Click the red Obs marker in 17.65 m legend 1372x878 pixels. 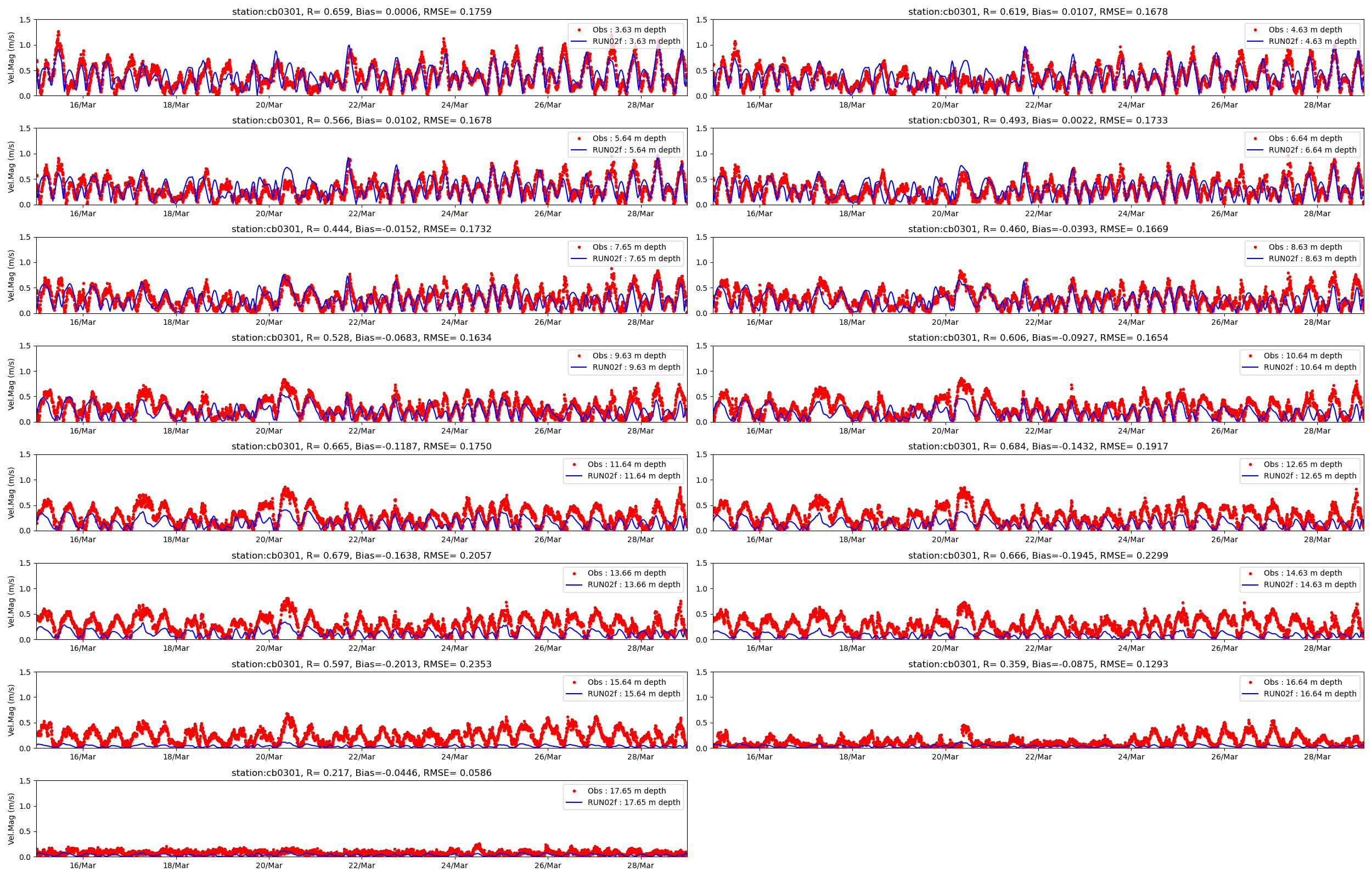point(575,791)
